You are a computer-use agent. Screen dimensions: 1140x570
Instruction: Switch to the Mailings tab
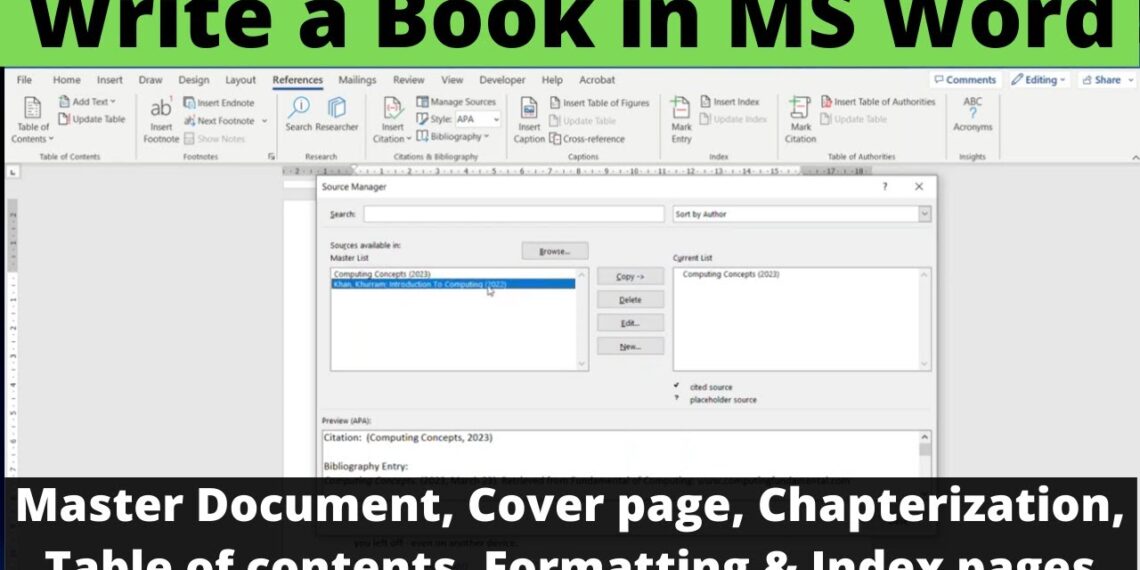coord(357,80)
